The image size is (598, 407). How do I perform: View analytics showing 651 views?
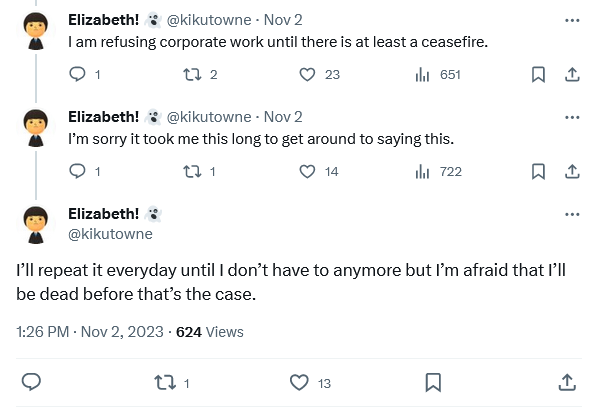click(x=423, y=74)
